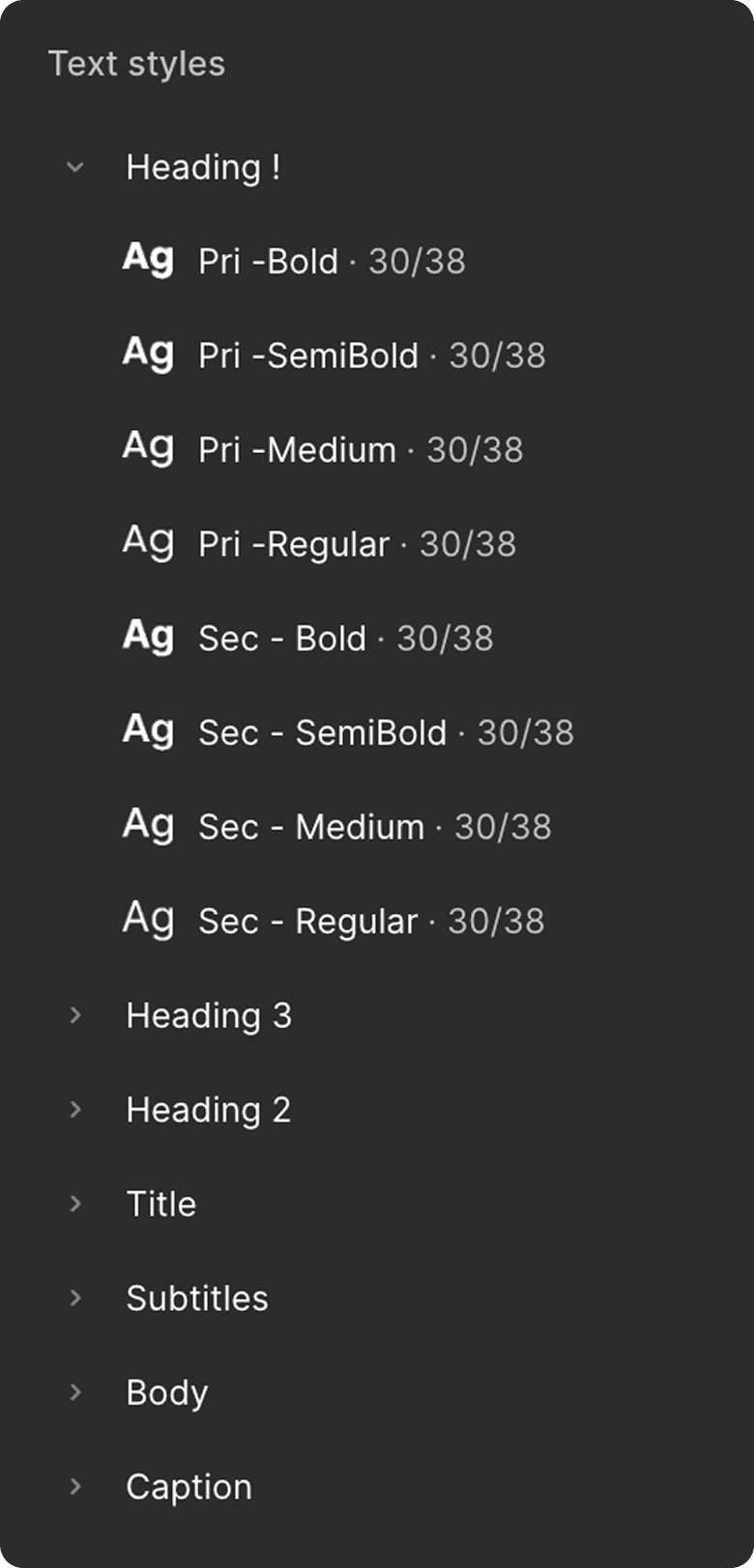Select the Pri -Bold 30/38 text style
754x1568 pixels.
331,261
